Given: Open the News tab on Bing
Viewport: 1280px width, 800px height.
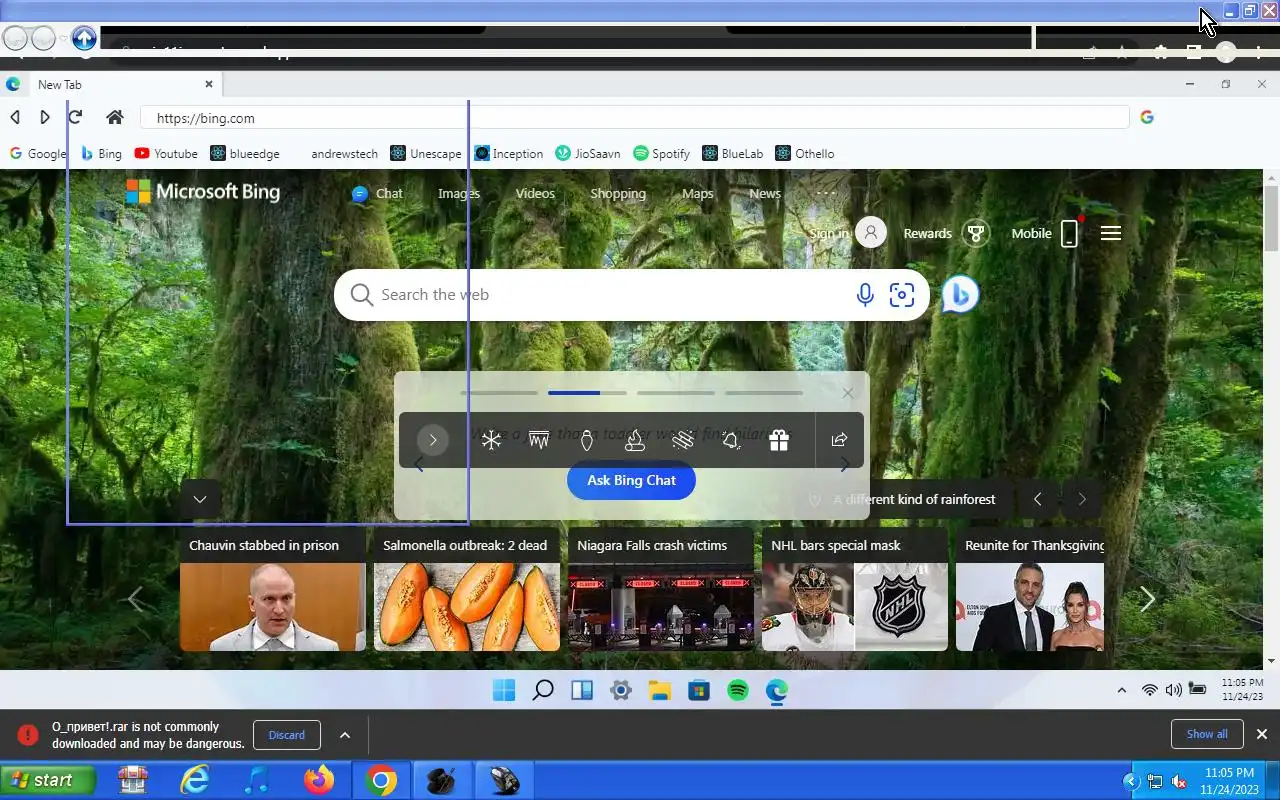Looking at the screenshot, I should [x=765, y=194].
